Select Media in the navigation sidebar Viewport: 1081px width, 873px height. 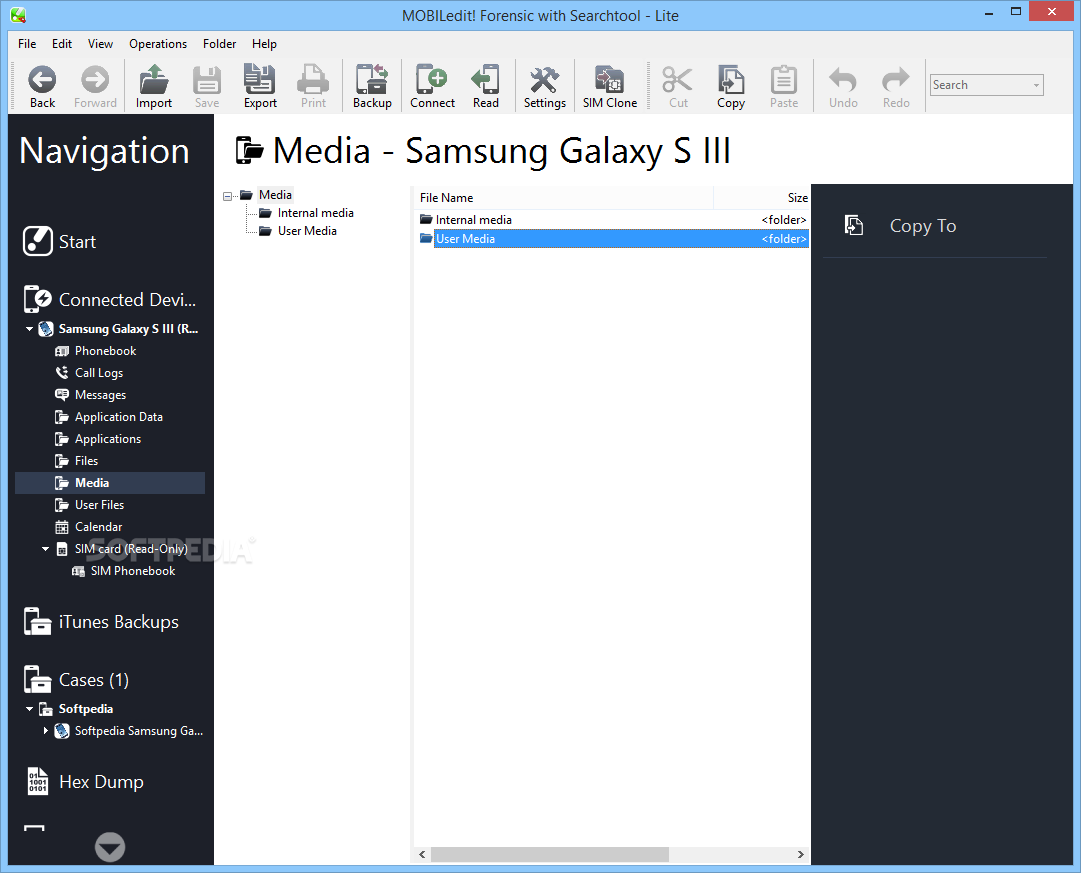point(110,483)
